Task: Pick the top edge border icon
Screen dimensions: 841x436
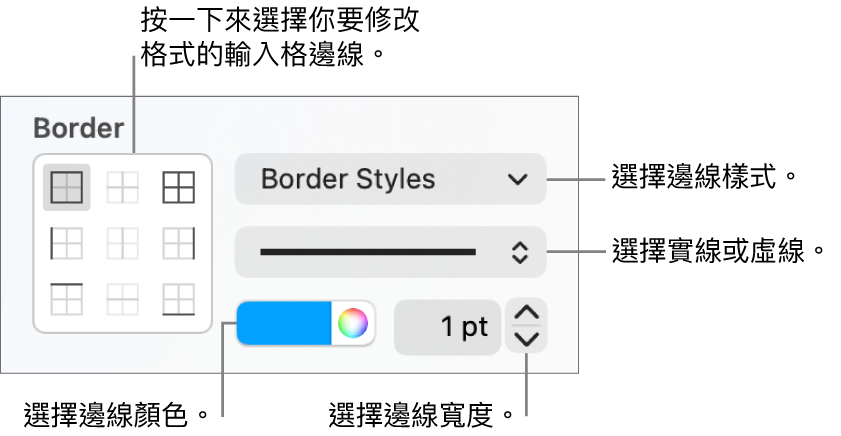Action: (67, 299)
